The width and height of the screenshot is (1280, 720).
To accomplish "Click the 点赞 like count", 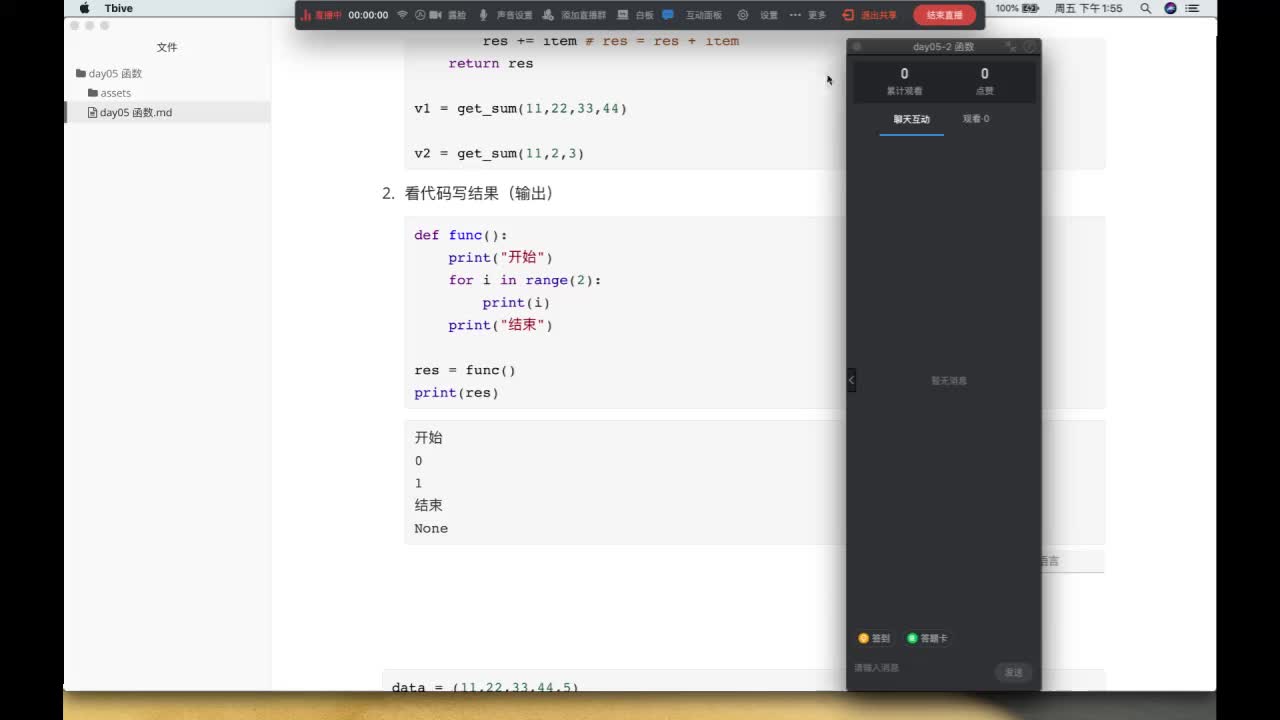I will coord(984,81).
